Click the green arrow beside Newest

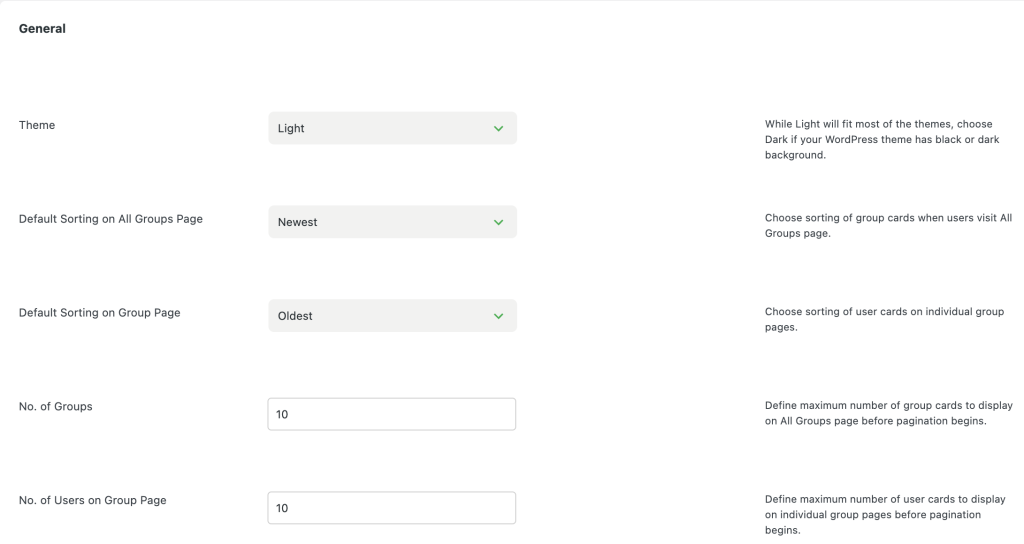(498, 222)
